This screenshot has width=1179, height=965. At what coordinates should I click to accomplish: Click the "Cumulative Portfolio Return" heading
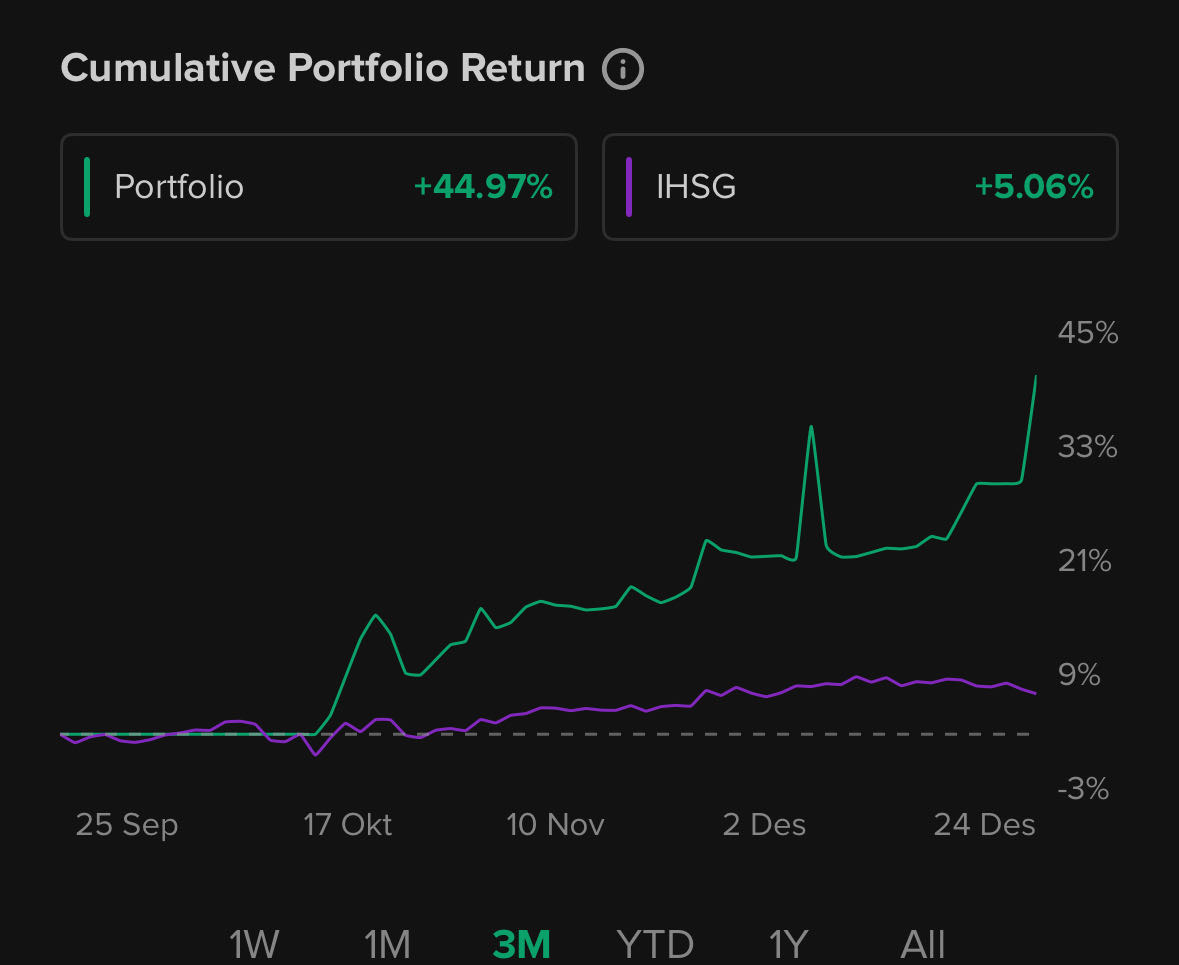pos(323,69)
